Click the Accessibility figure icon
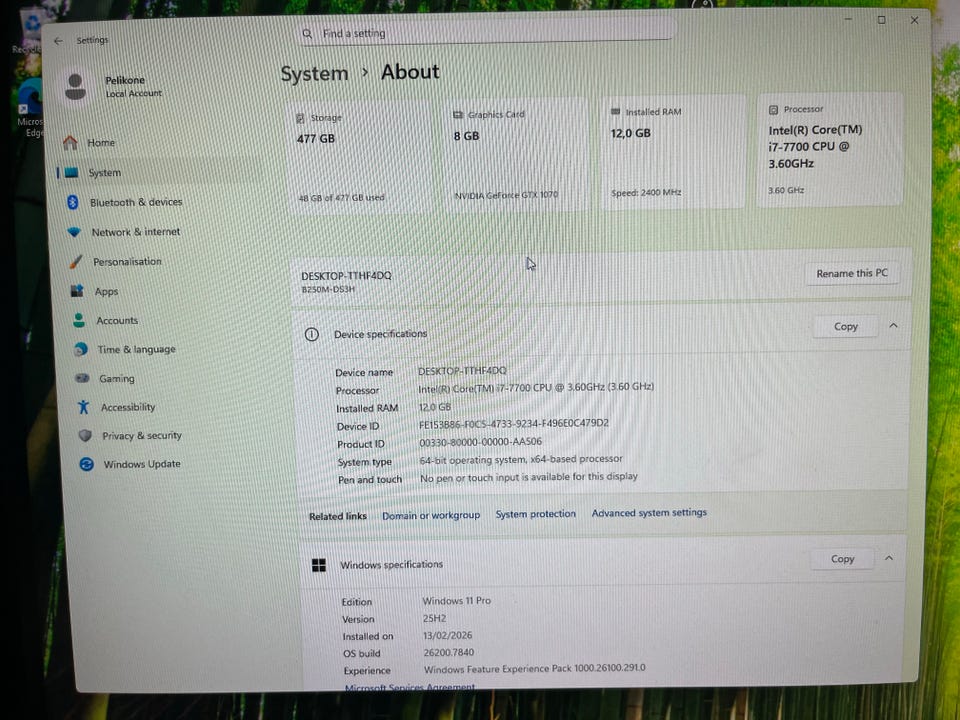 [x=84, y=407]
